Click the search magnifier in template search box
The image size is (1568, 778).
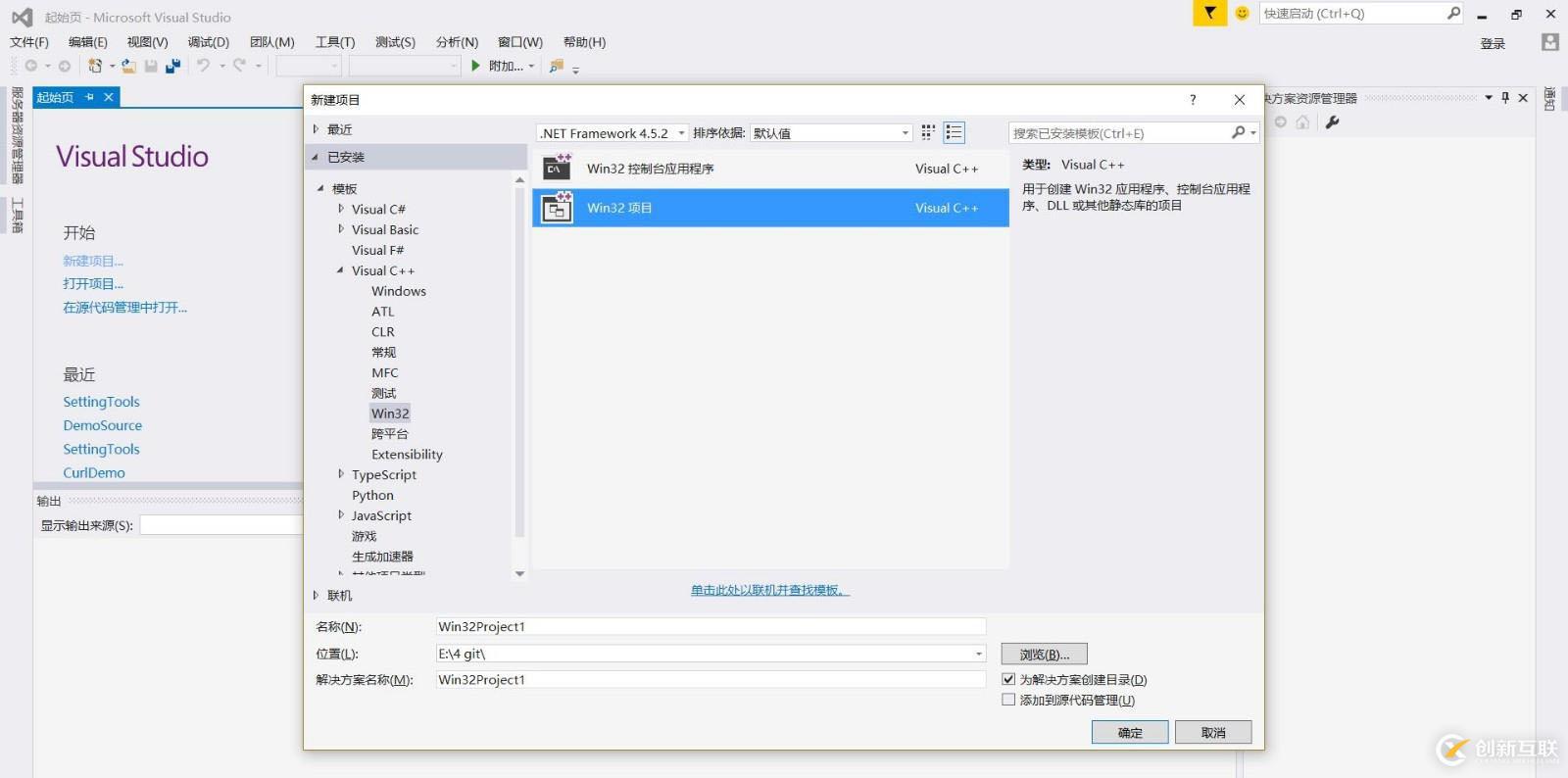tap(1239, 132)
